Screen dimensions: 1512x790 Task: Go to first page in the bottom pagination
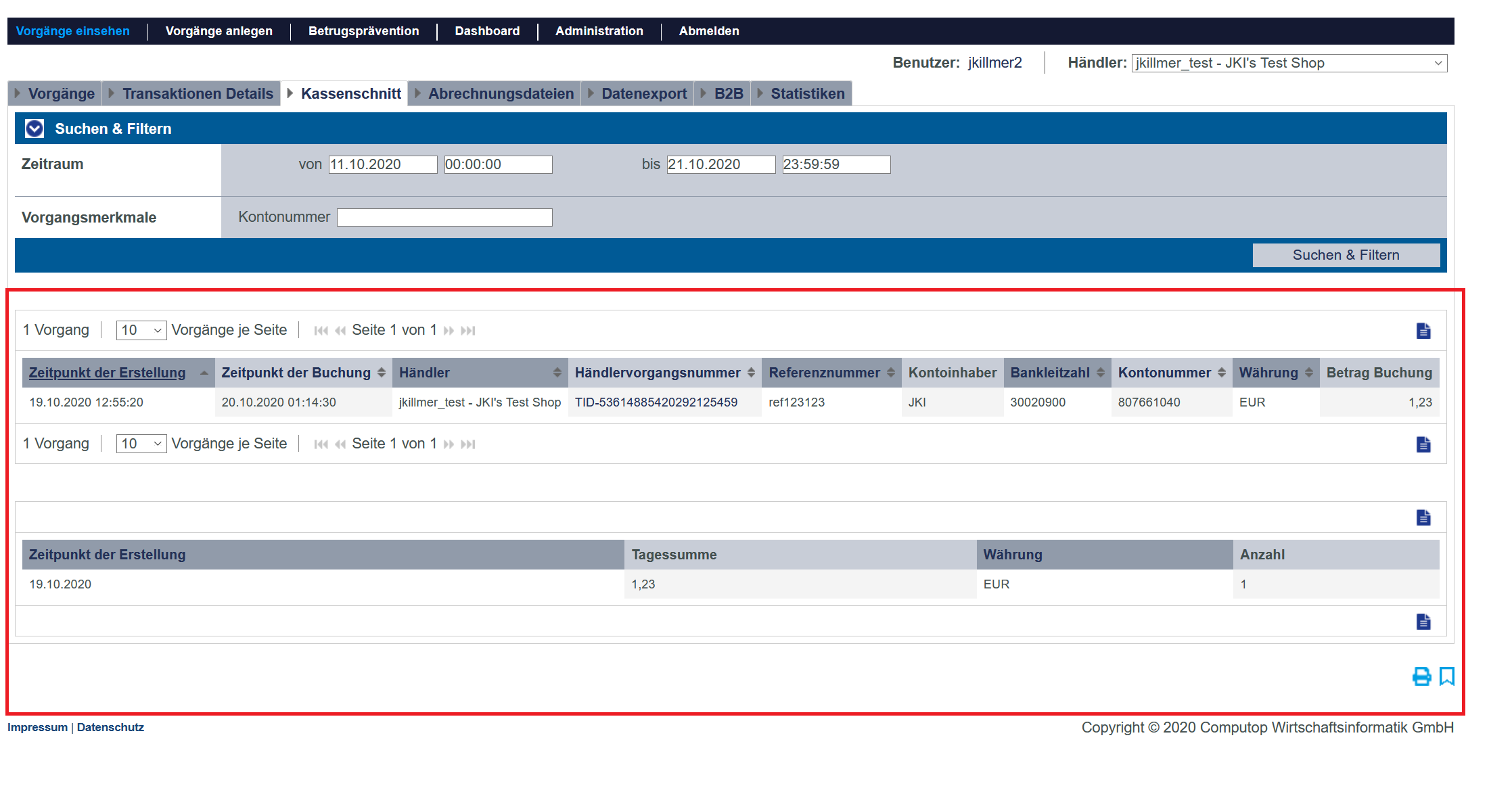click(x=321, y=444)
